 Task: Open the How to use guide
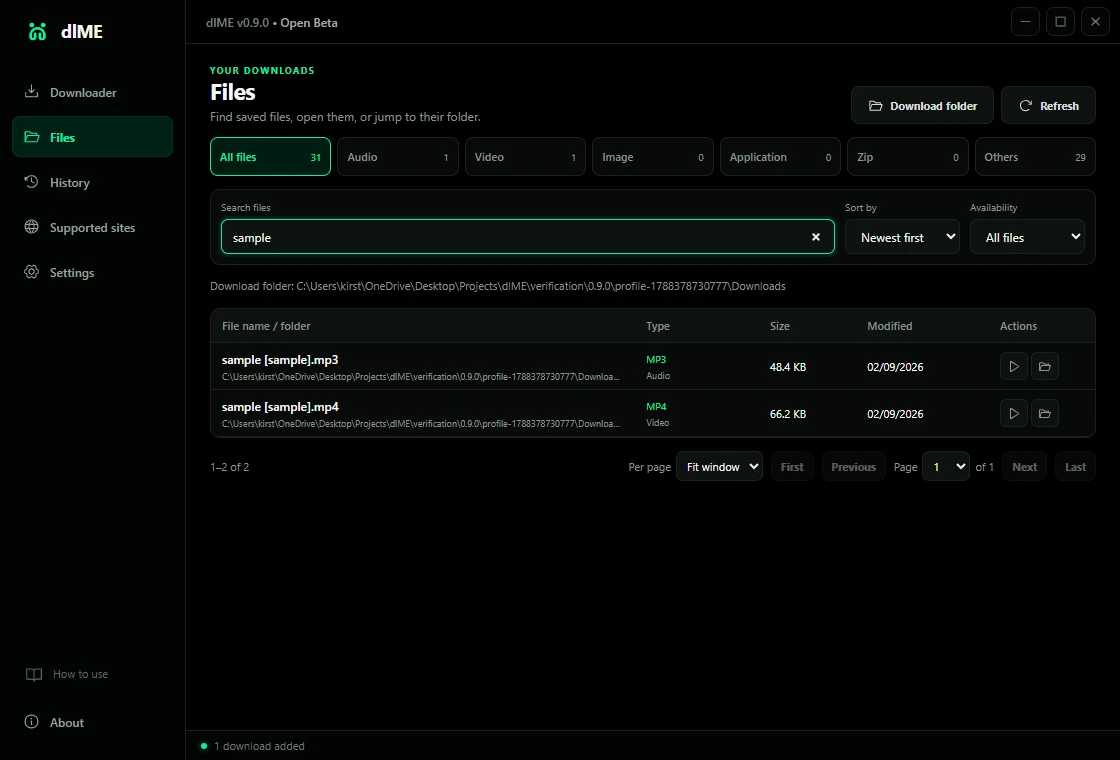pos(67,674)
